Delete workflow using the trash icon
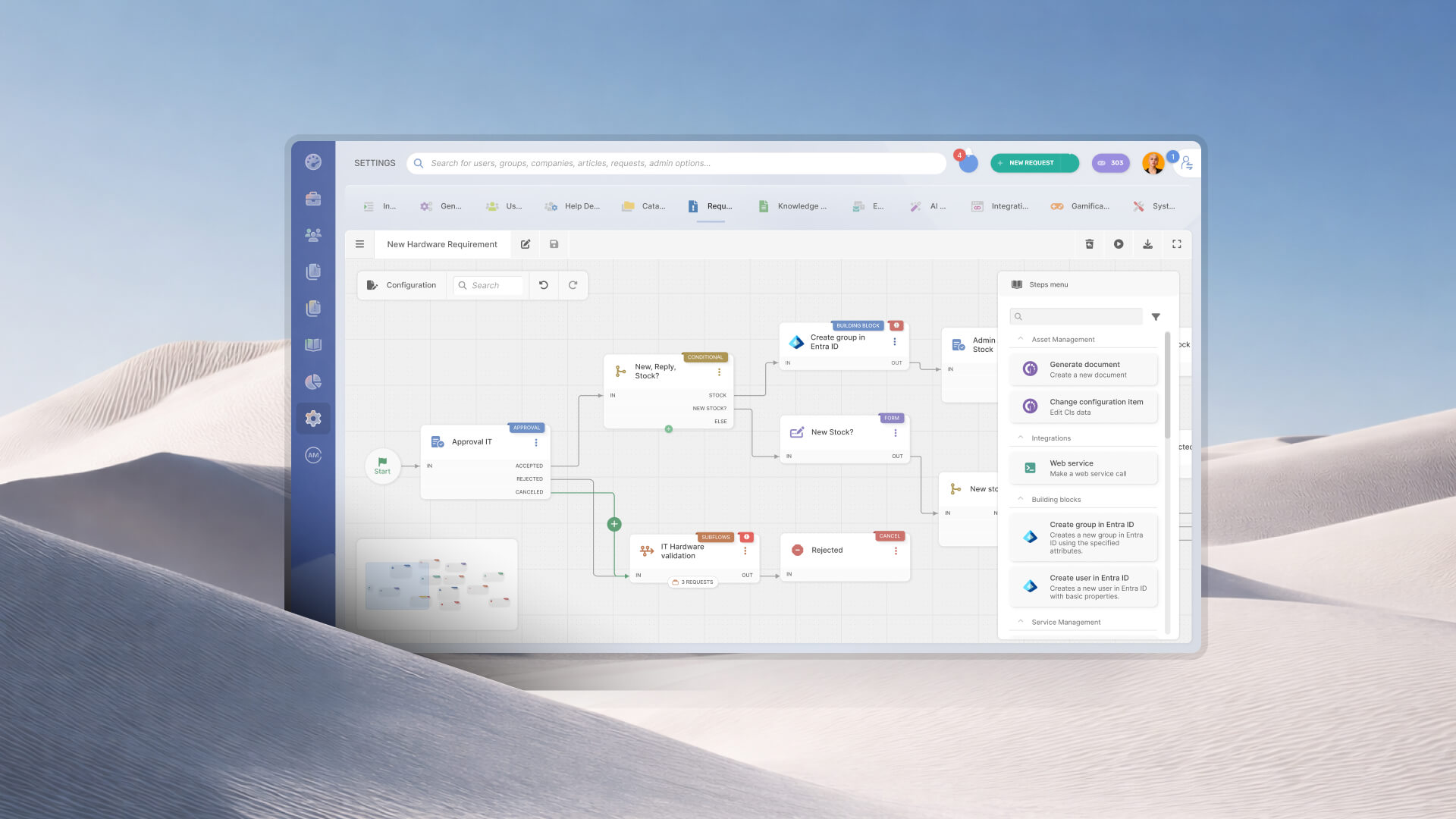This screenshot has height=819, width=1456. (1089, 244)
